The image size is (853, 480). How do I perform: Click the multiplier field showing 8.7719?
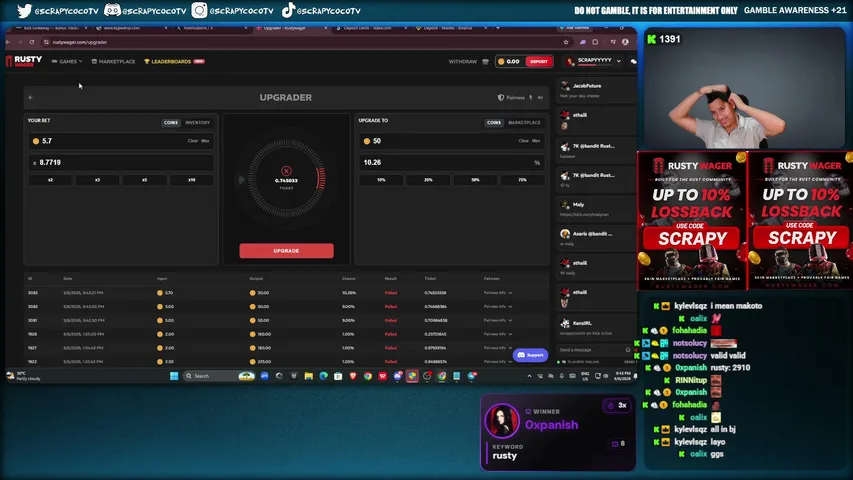click(121, 162)
